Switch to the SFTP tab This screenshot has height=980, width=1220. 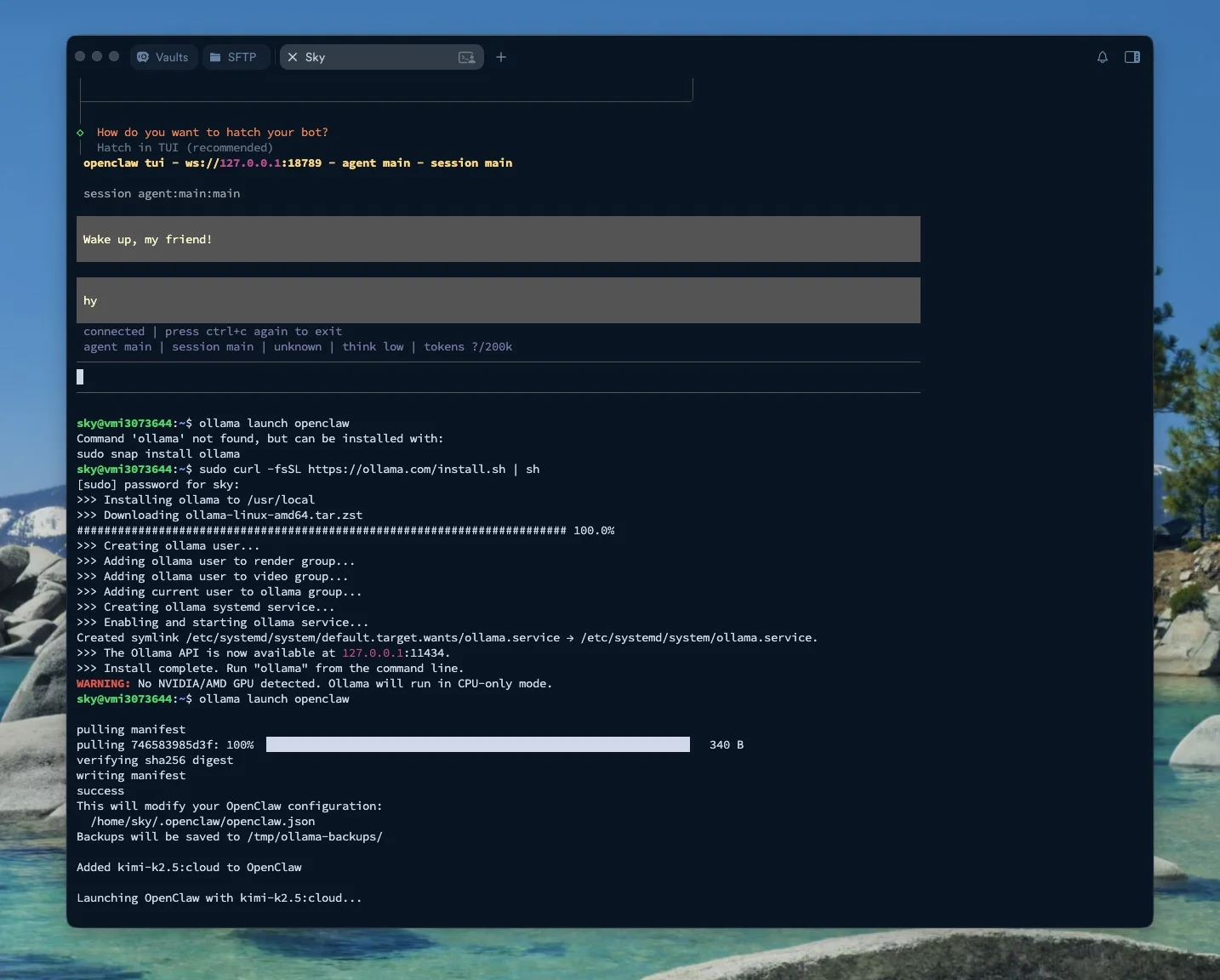[x=236, y=57]
